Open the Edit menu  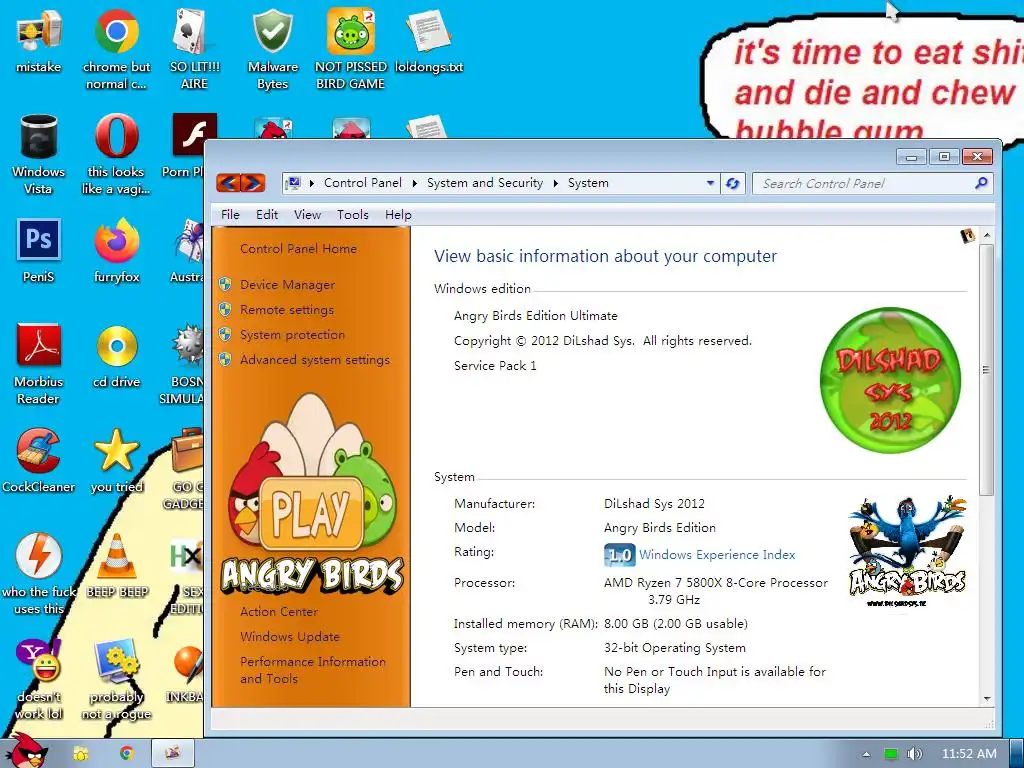pyautogui.click(x=266, y=215)
